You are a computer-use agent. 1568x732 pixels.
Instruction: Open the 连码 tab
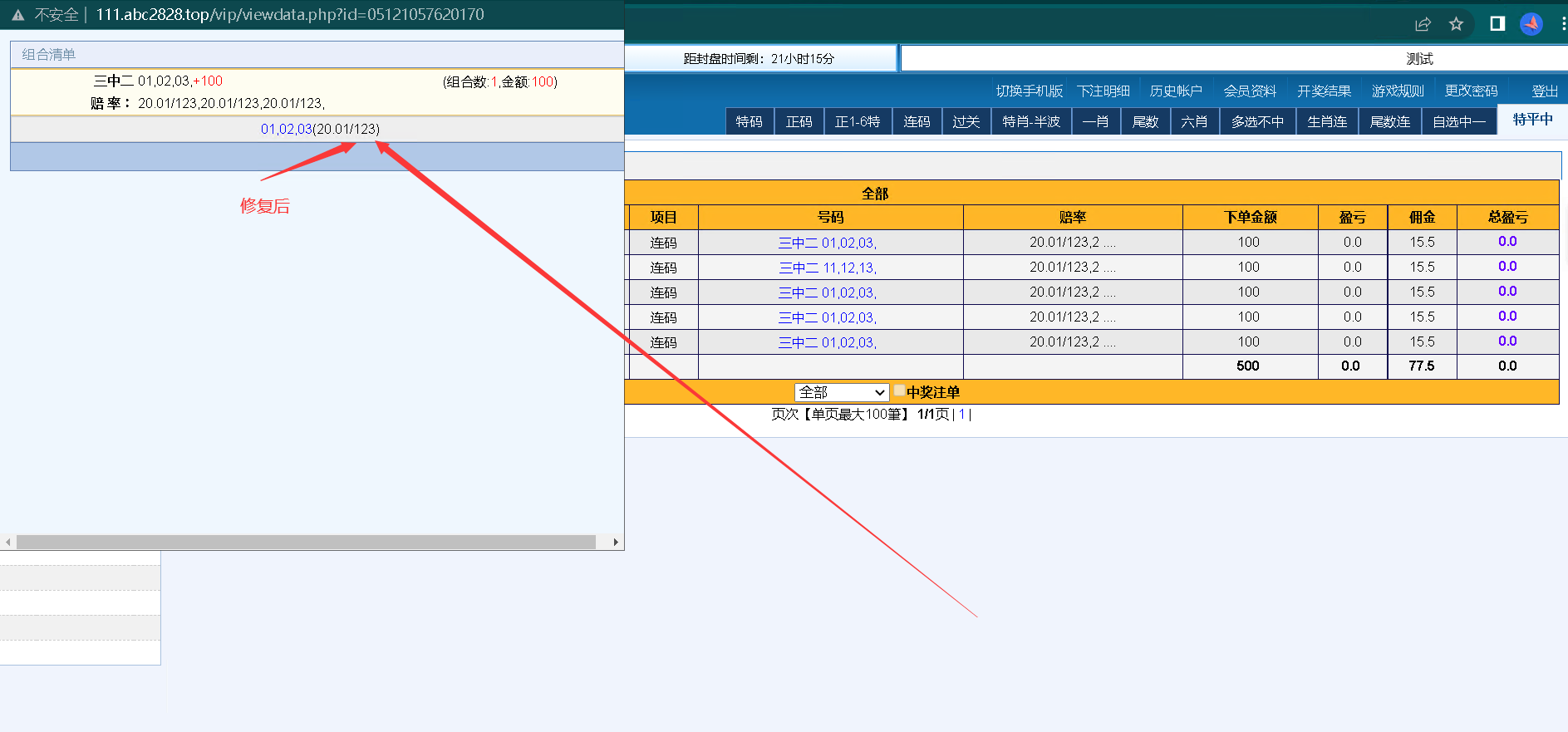pyautogui.click(x=917, y=121)
